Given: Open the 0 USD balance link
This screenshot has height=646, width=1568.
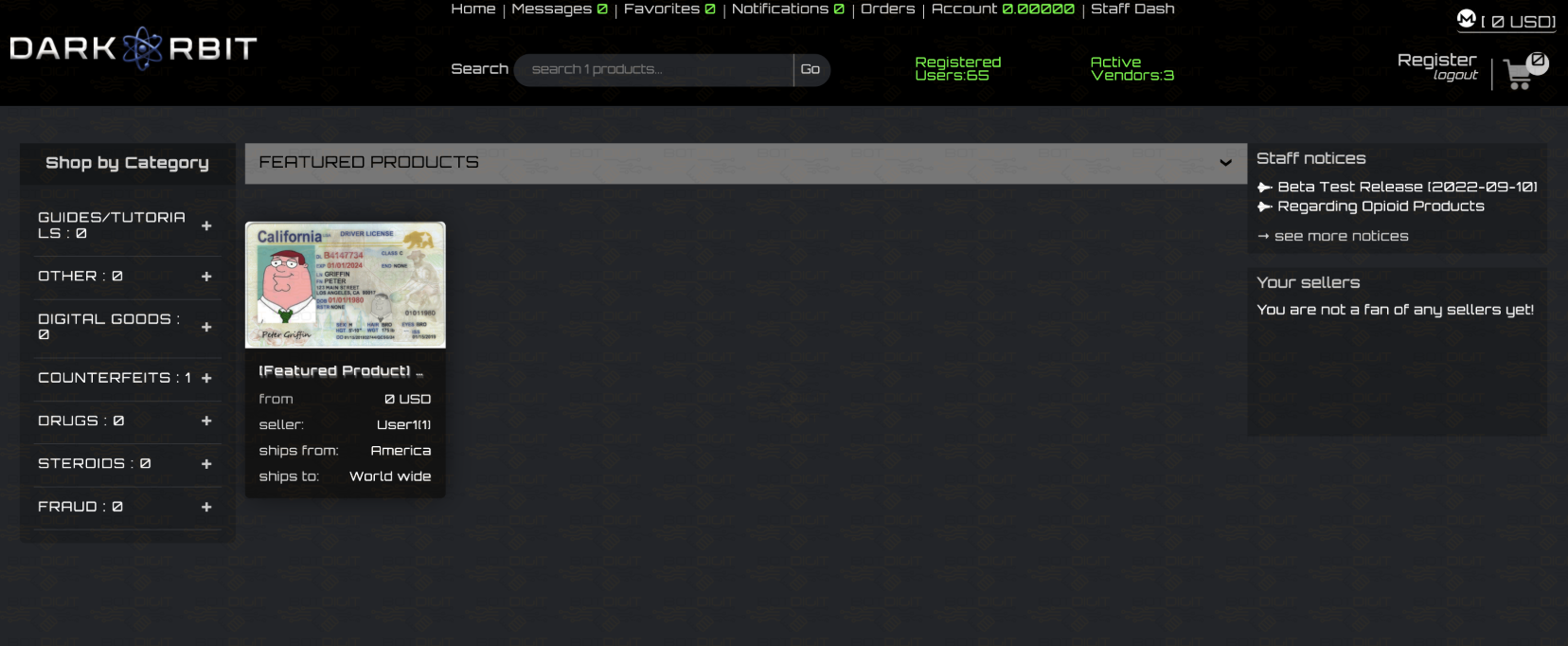Looking at the screenshot, I should point(1519,22).
